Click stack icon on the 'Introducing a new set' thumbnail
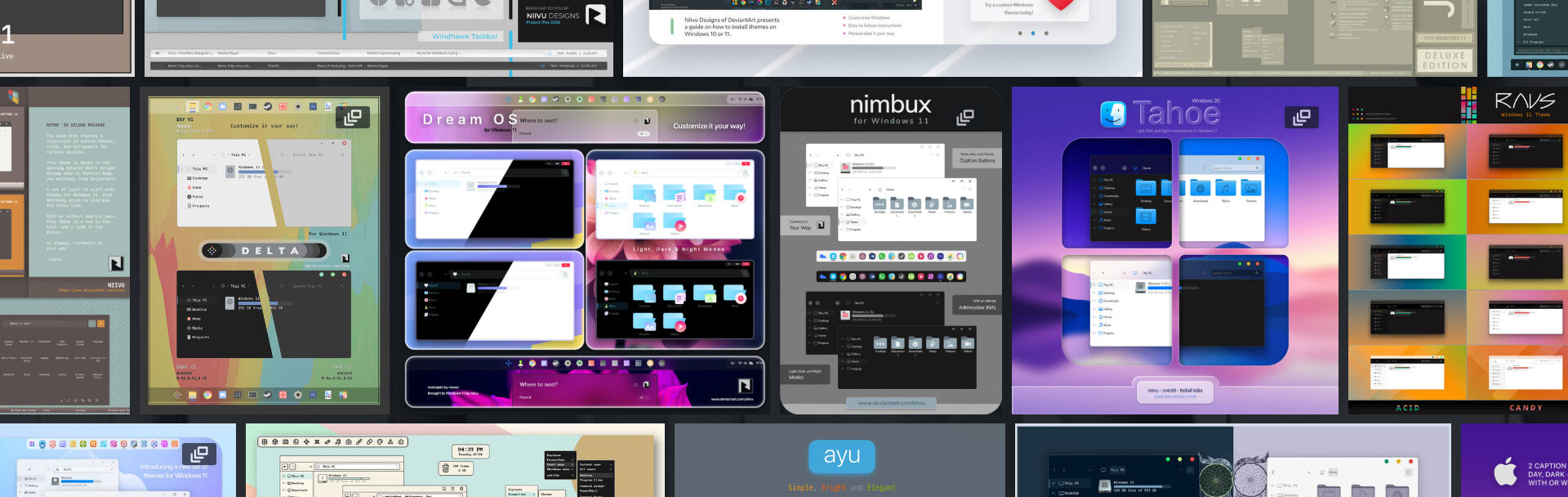Viewport: 1568px width, 497px height. [198, 454]
